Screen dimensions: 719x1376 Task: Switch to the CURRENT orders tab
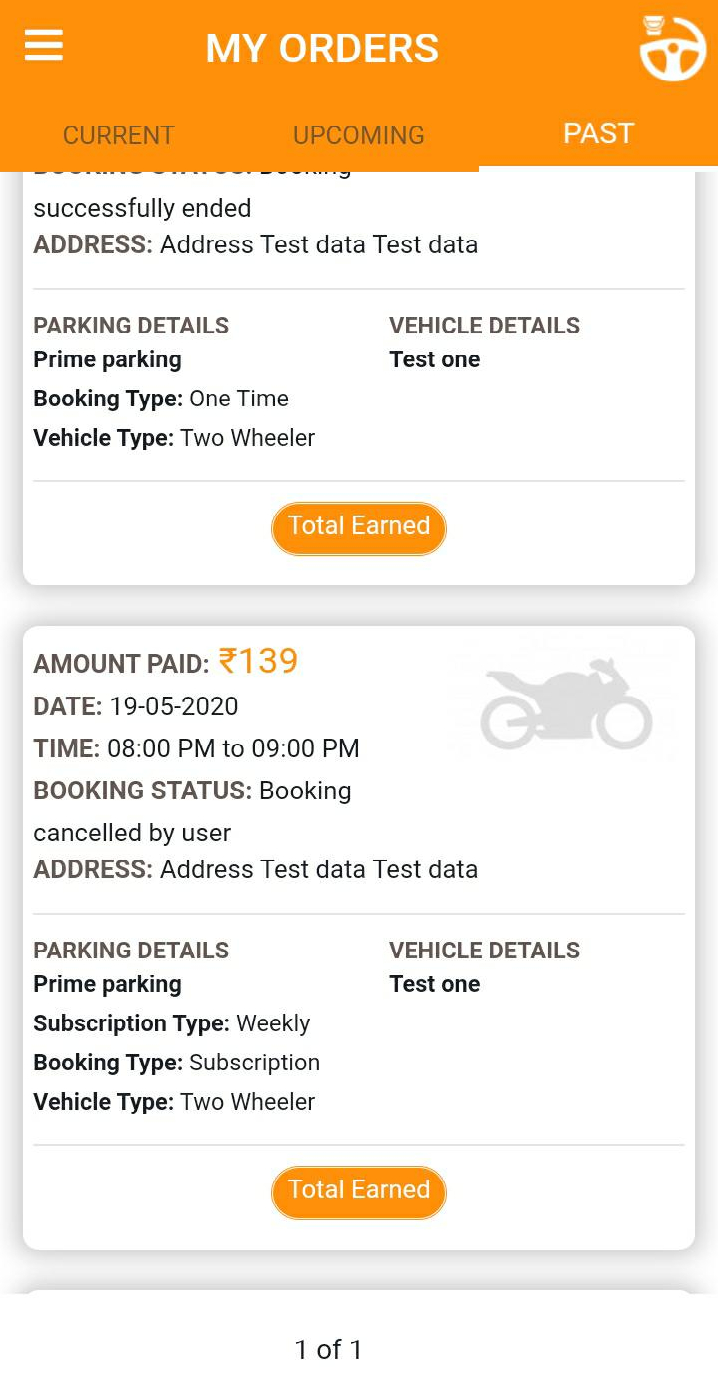coord(118,135)
